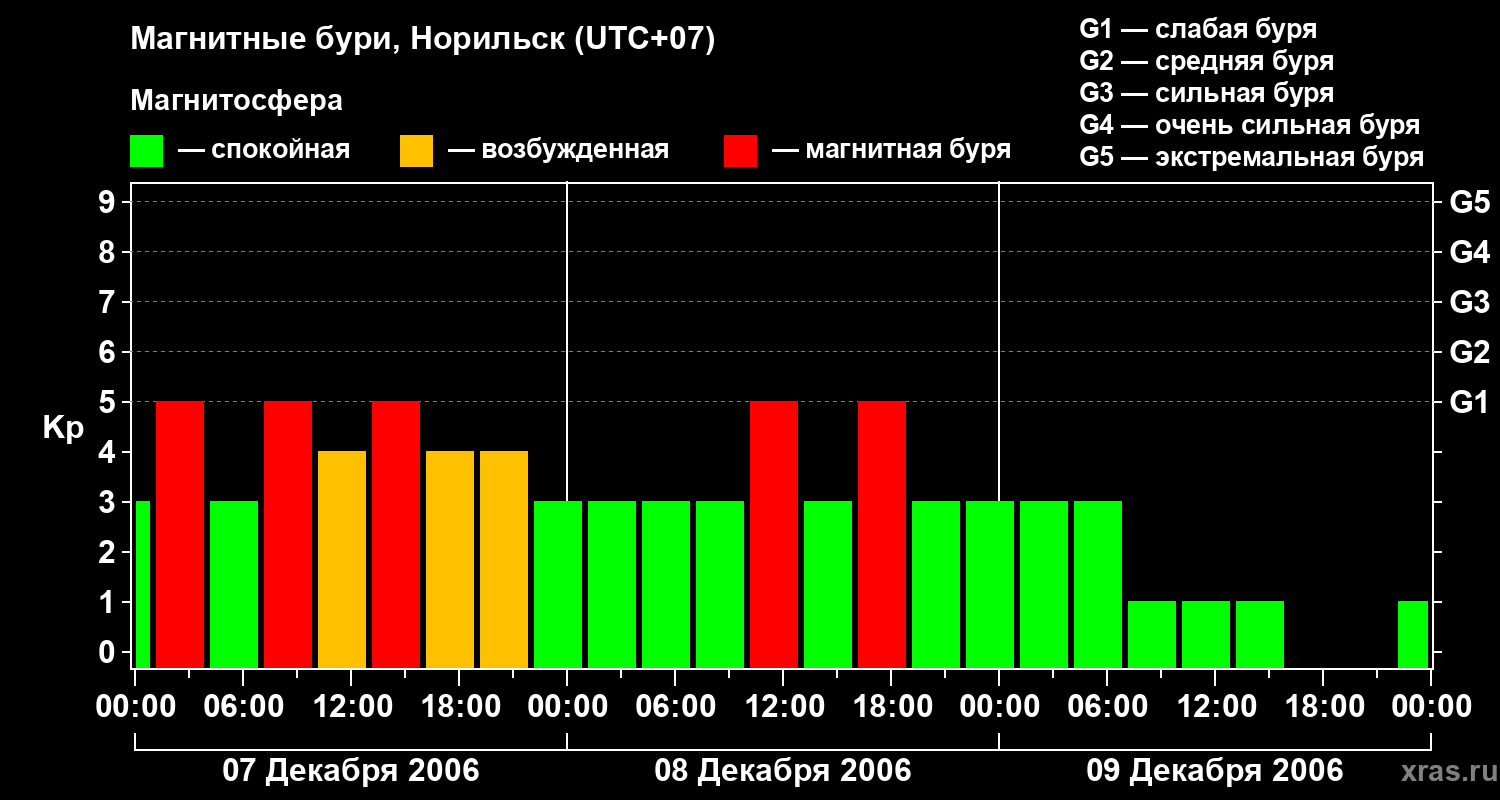Click the red 'магнитная буря' legend swatch
This screenshot has width=1500, height=800.
tap(740, 151)
